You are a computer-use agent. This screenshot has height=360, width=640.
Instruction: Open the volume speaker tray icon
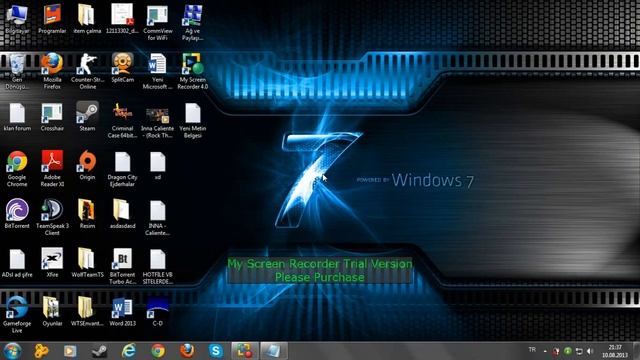click(x=590, y=351)
